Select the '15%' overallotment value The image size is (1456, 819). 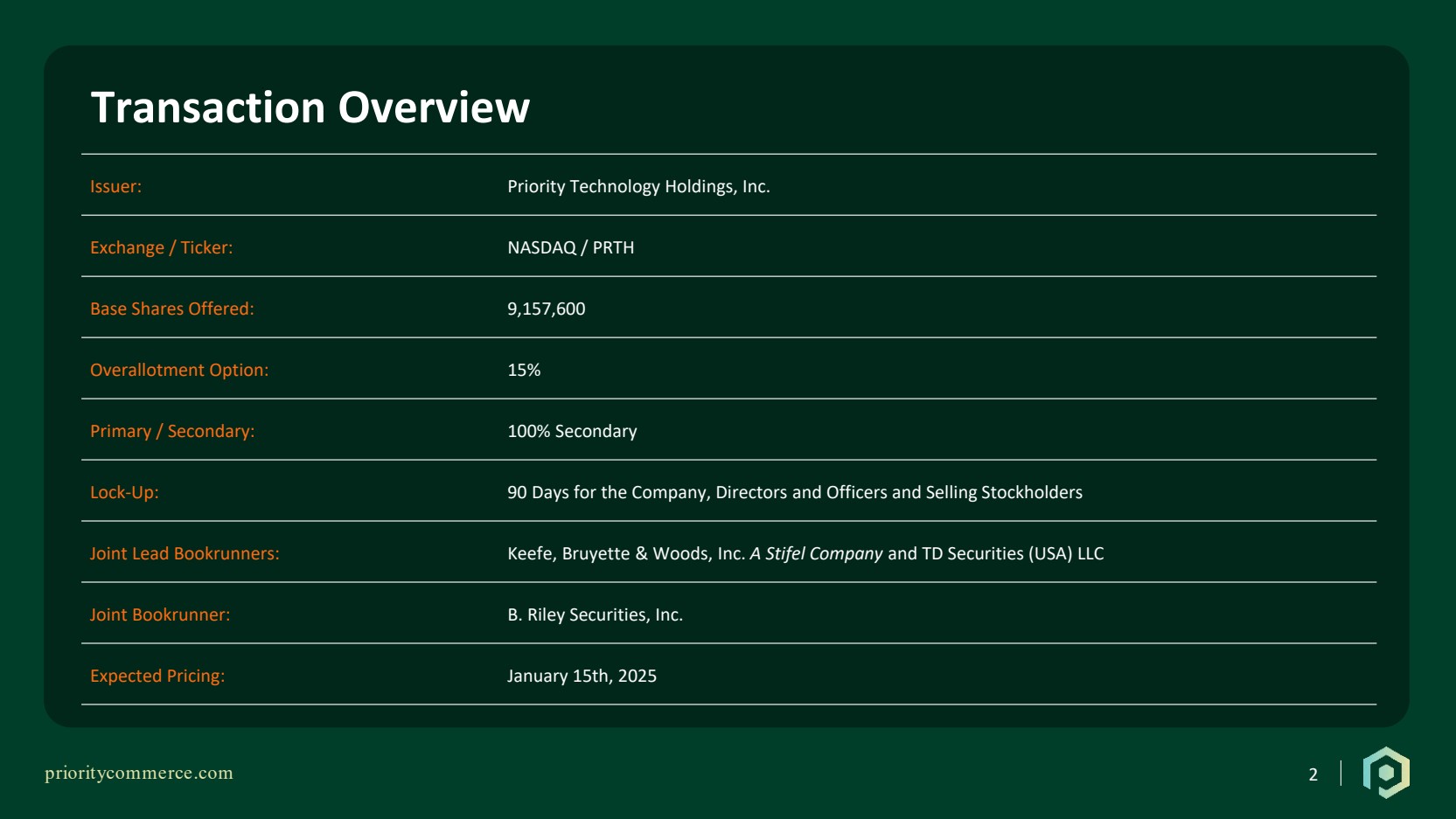coord(524,370)
